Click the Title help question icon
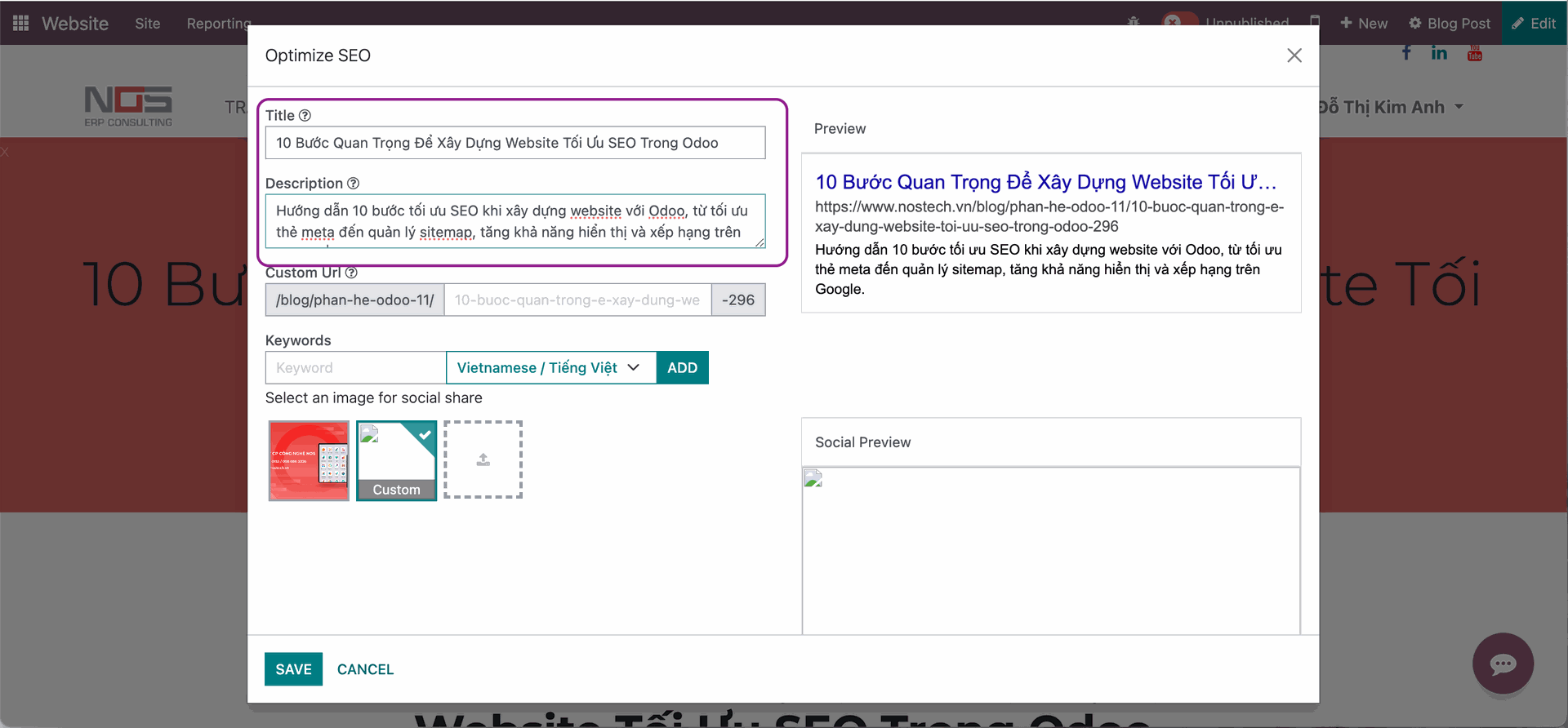This screenshot has width=1568, height=728. (305, 115)
